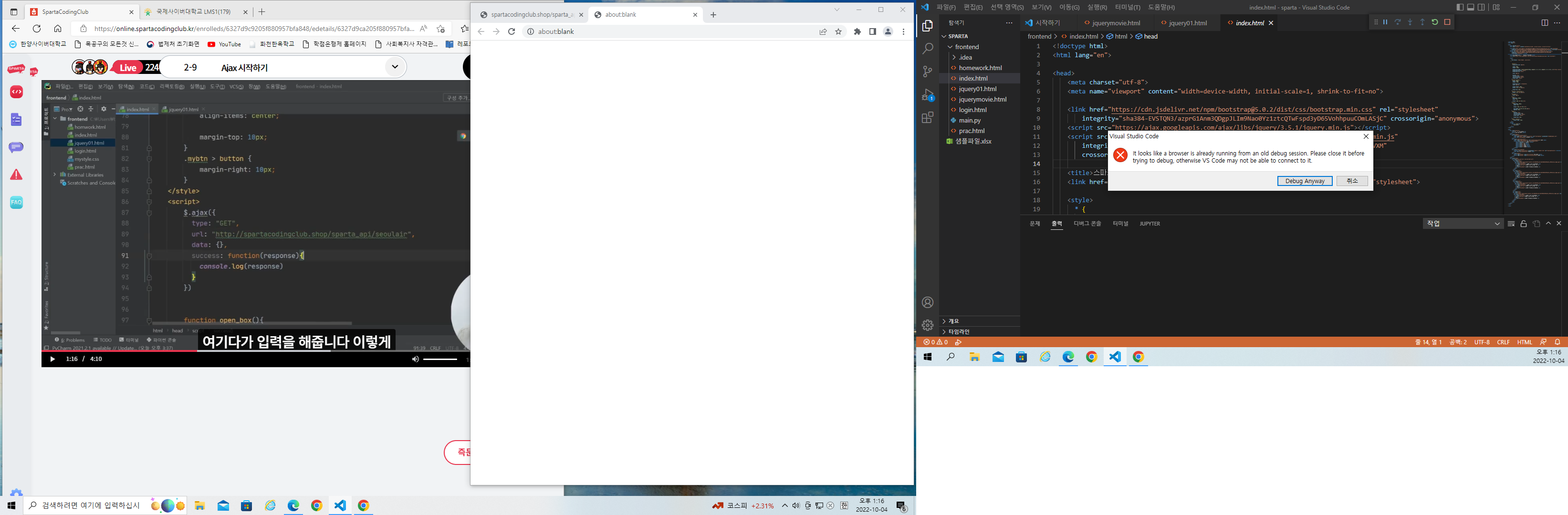Image resolution: width=1568 pixels, height=515 pixels.
Task: Play the lecture video
Action: pyautogui.click(x=52, y=360)
